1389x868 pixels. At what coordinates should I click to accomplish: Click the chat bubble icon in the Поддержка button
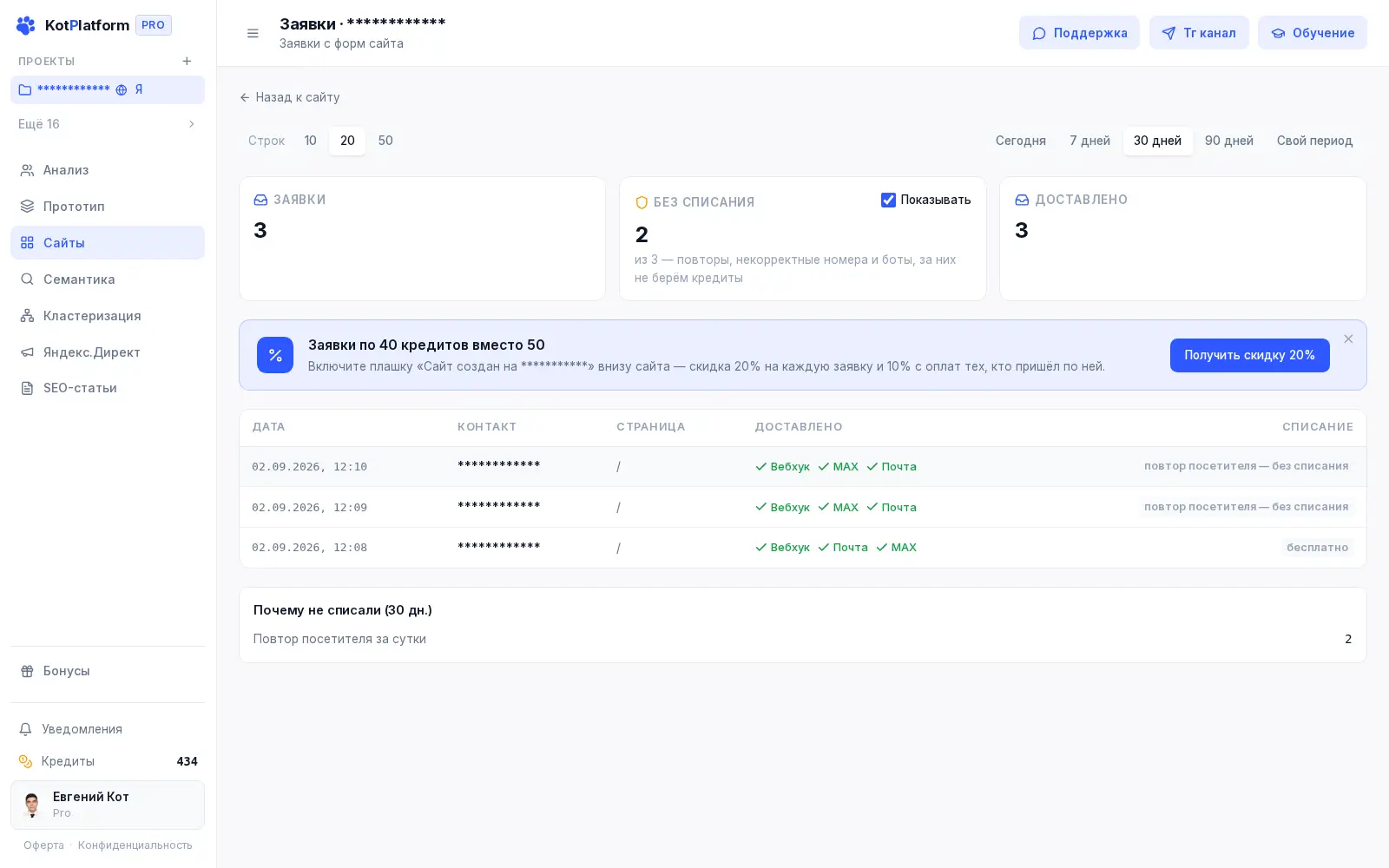(x=1039, y=33)
